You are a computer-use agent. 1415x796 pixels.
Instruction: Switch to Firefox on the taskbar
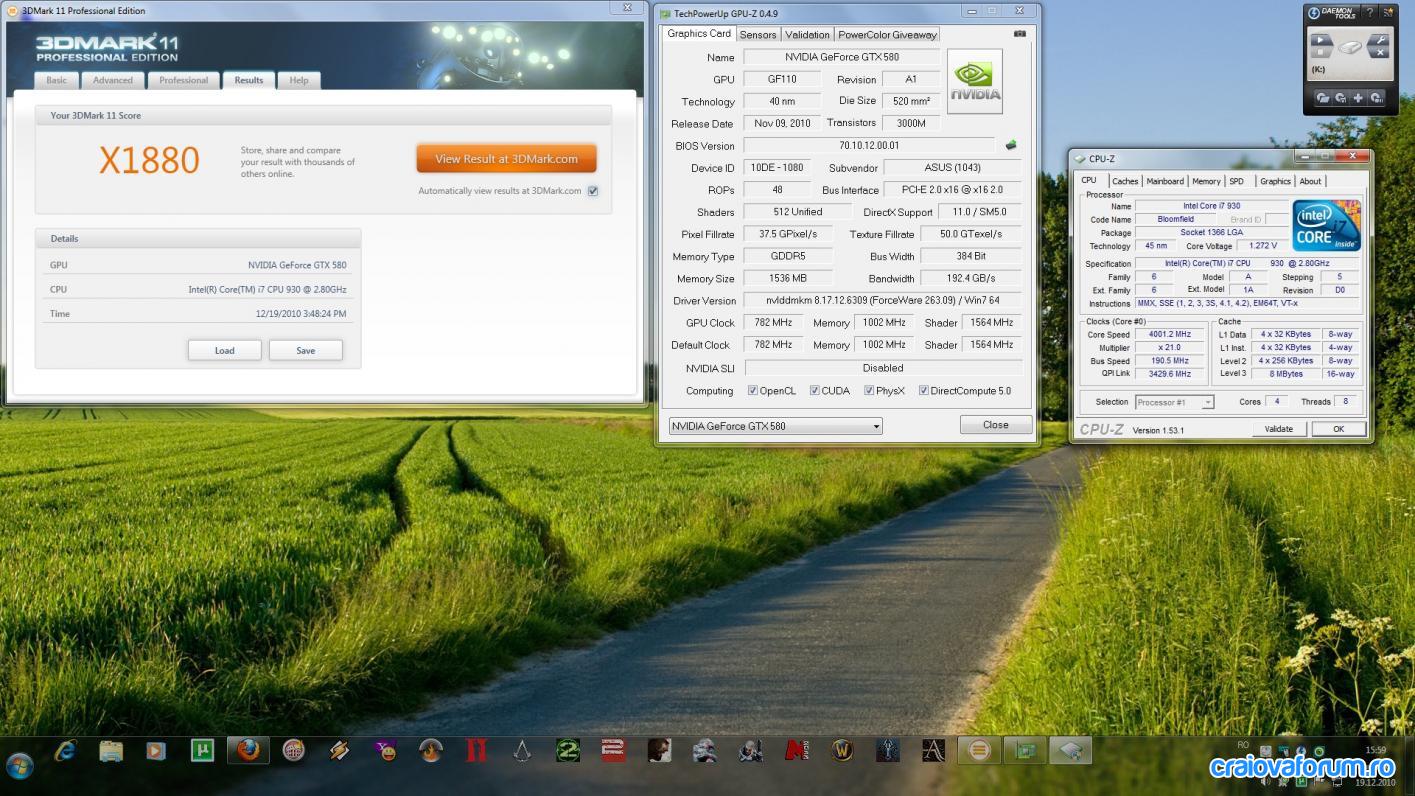coord(248,750)
